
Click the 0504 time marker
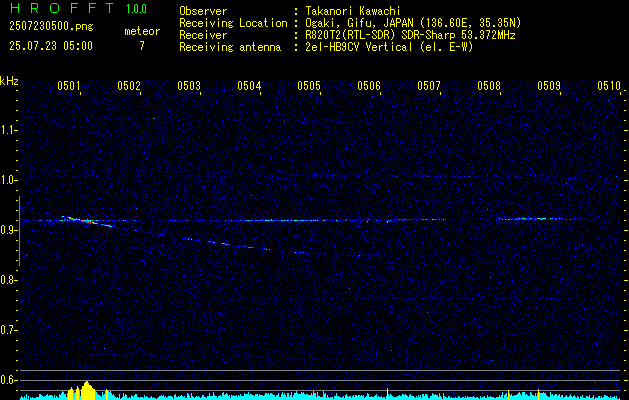(x=249, y=85)
